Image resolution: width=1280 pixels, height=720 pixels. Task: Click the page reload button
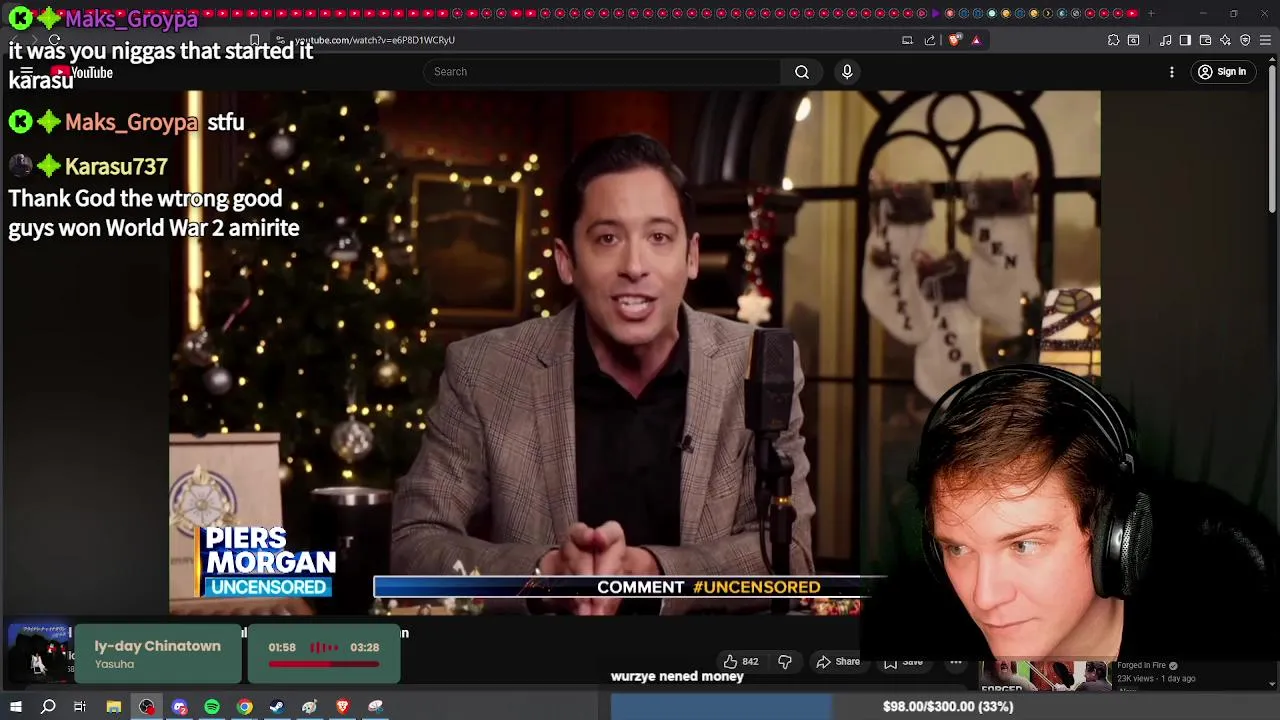pyautogui.click(x=55, y=40)
